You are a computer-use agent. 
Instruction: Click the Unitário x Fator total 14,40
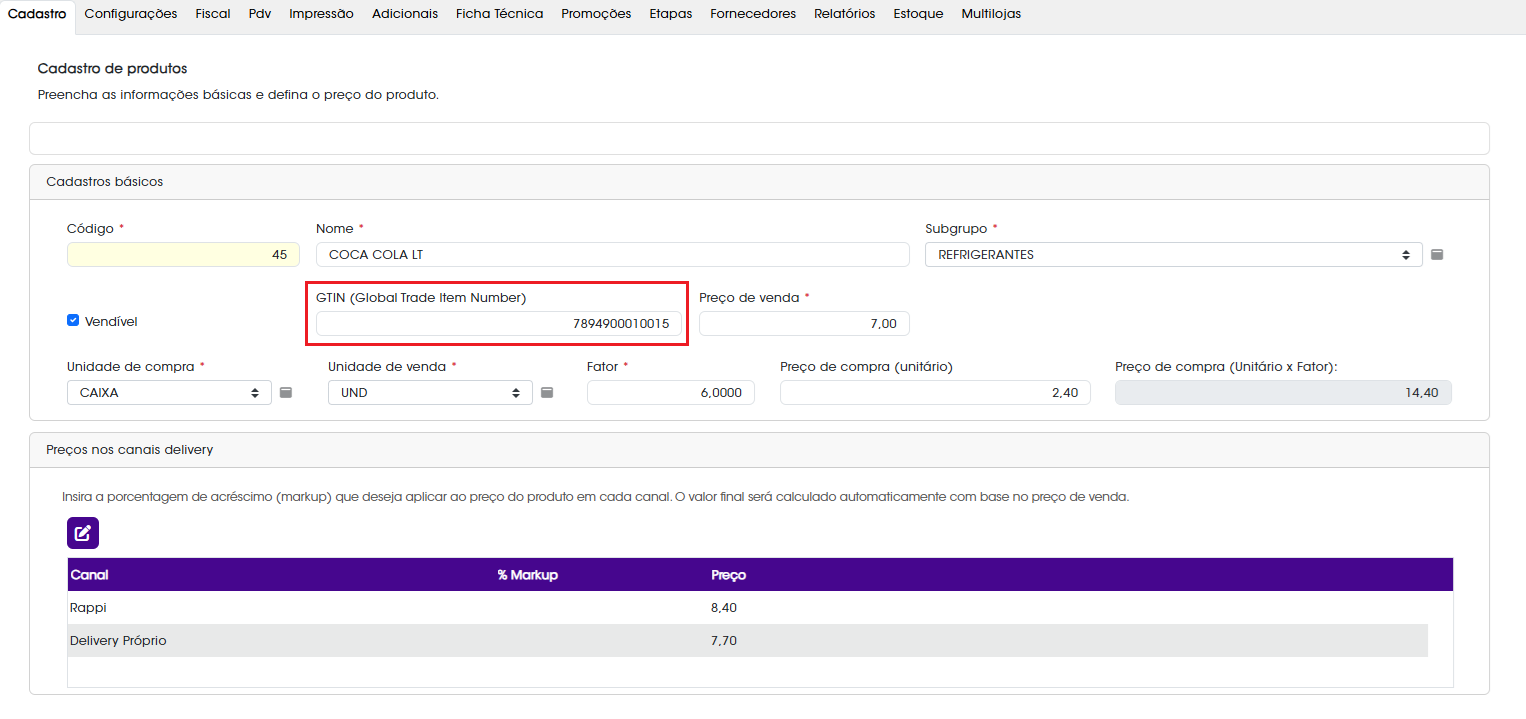pyautogui.click(x=1283, y=393)
